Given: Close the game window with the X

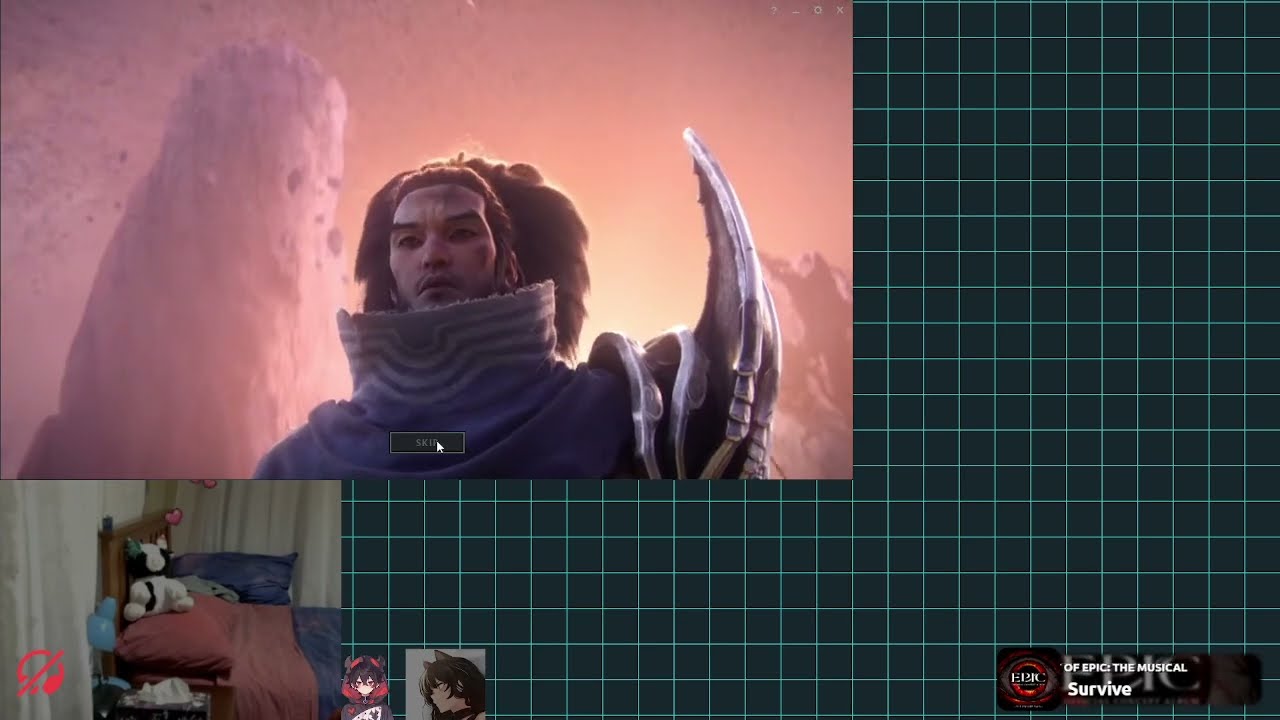Looking at the screenshot, I should click(840, 10).
